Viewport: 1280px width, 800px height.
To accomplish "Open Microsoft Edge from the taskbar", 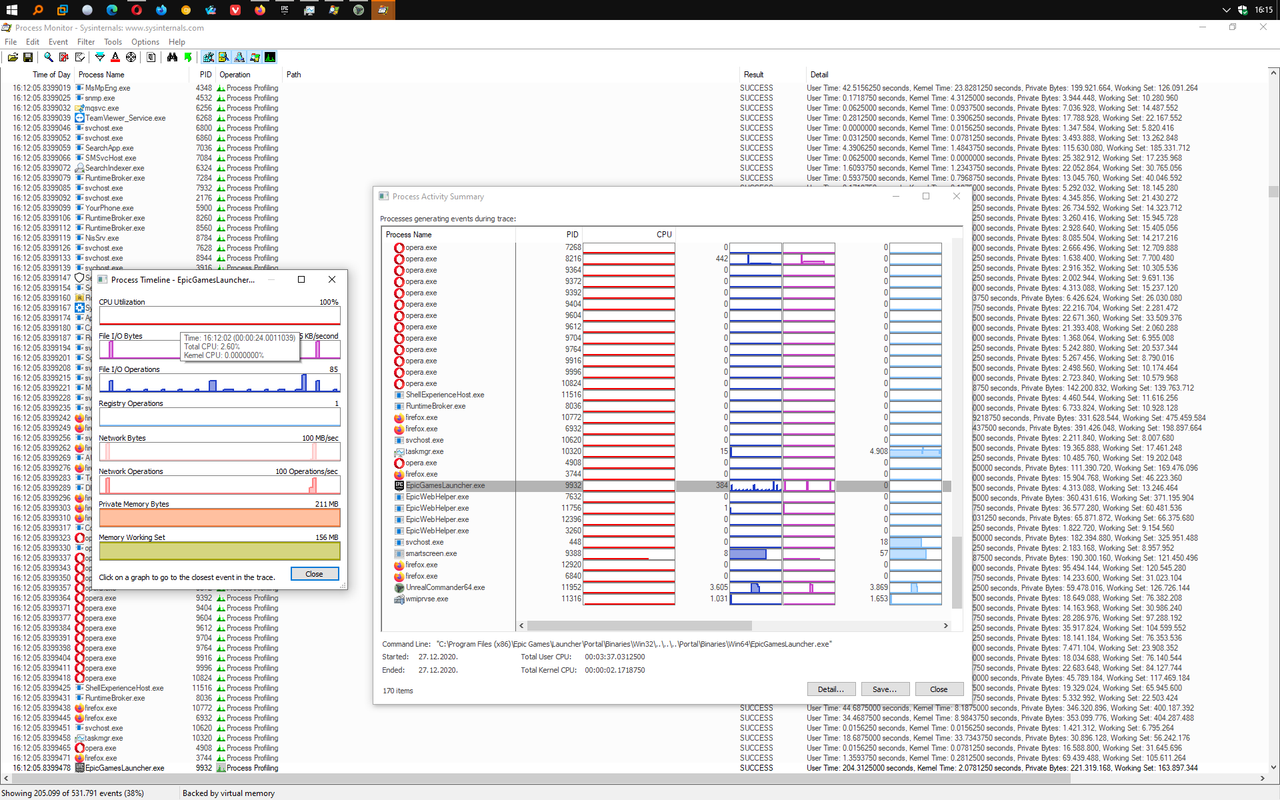I will [x=112, y=10].
